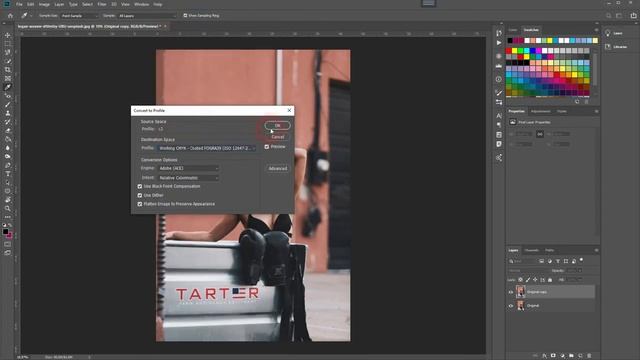The image size is (640, 360).
Task: Click the link width-height icon in Properties
Action: [x=540, y=134]
